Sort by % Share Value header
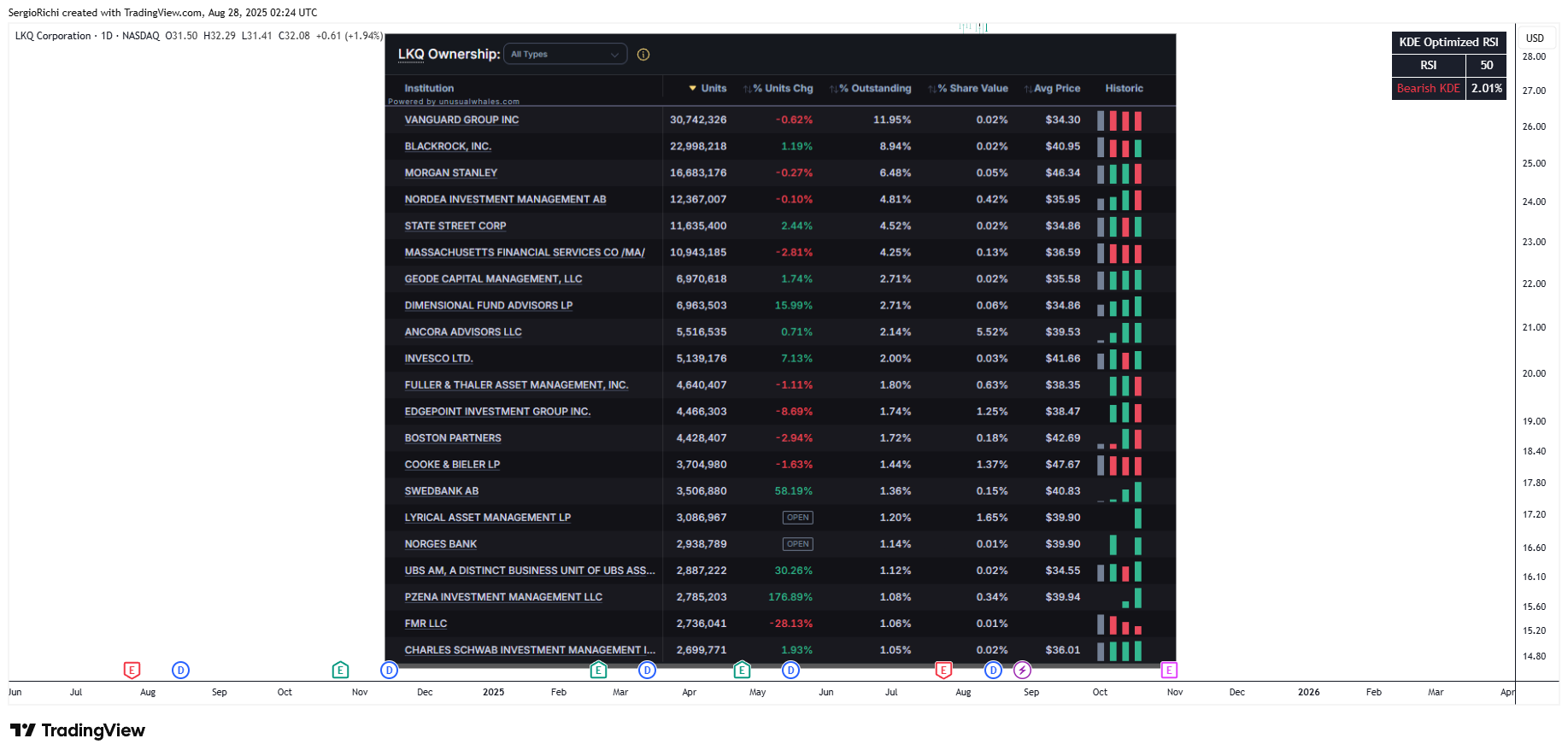Viewport: 1568px width, 756px height. click(968, 88)
